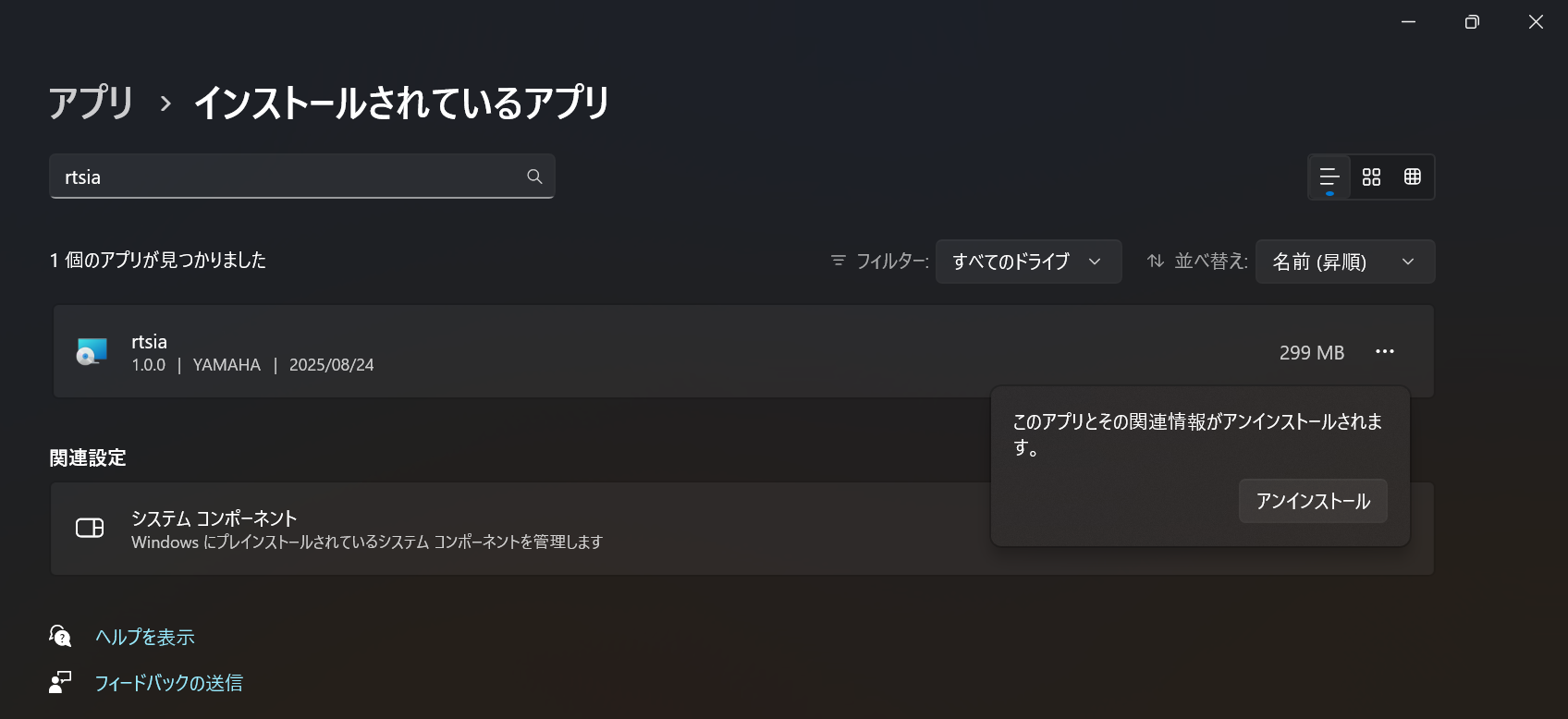Switch to tile view layout
The height and width of the screenshot is (719, 1568).
click(x=1371, y=176)
